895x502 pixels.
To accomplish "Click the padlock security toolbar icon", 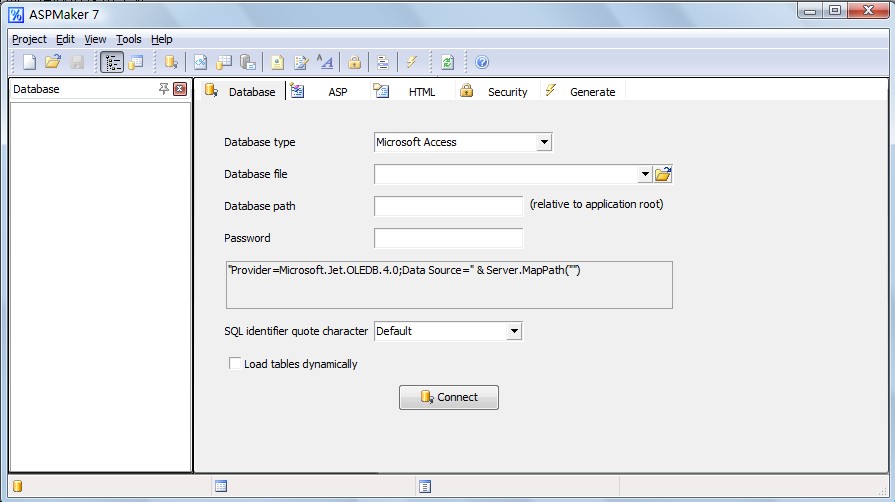I will pyautogui.click(x=354, y=62).
